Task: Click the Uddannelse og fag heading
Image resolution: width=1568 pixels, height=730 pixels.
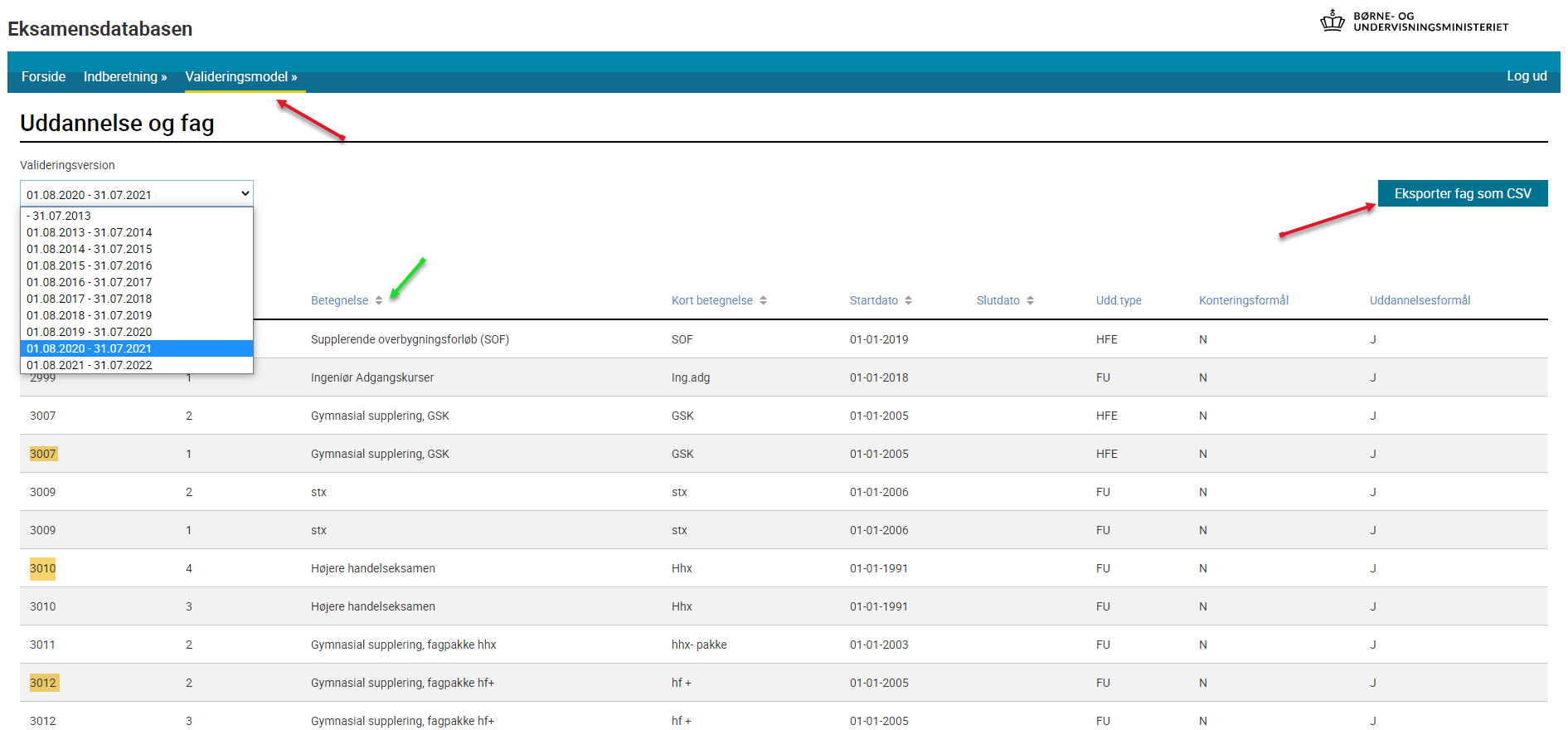Action: [117, 123]
